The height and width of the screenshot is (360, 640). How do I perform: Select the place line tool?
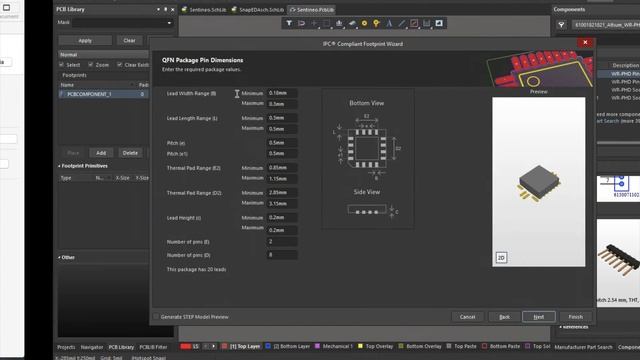[402, 23]
